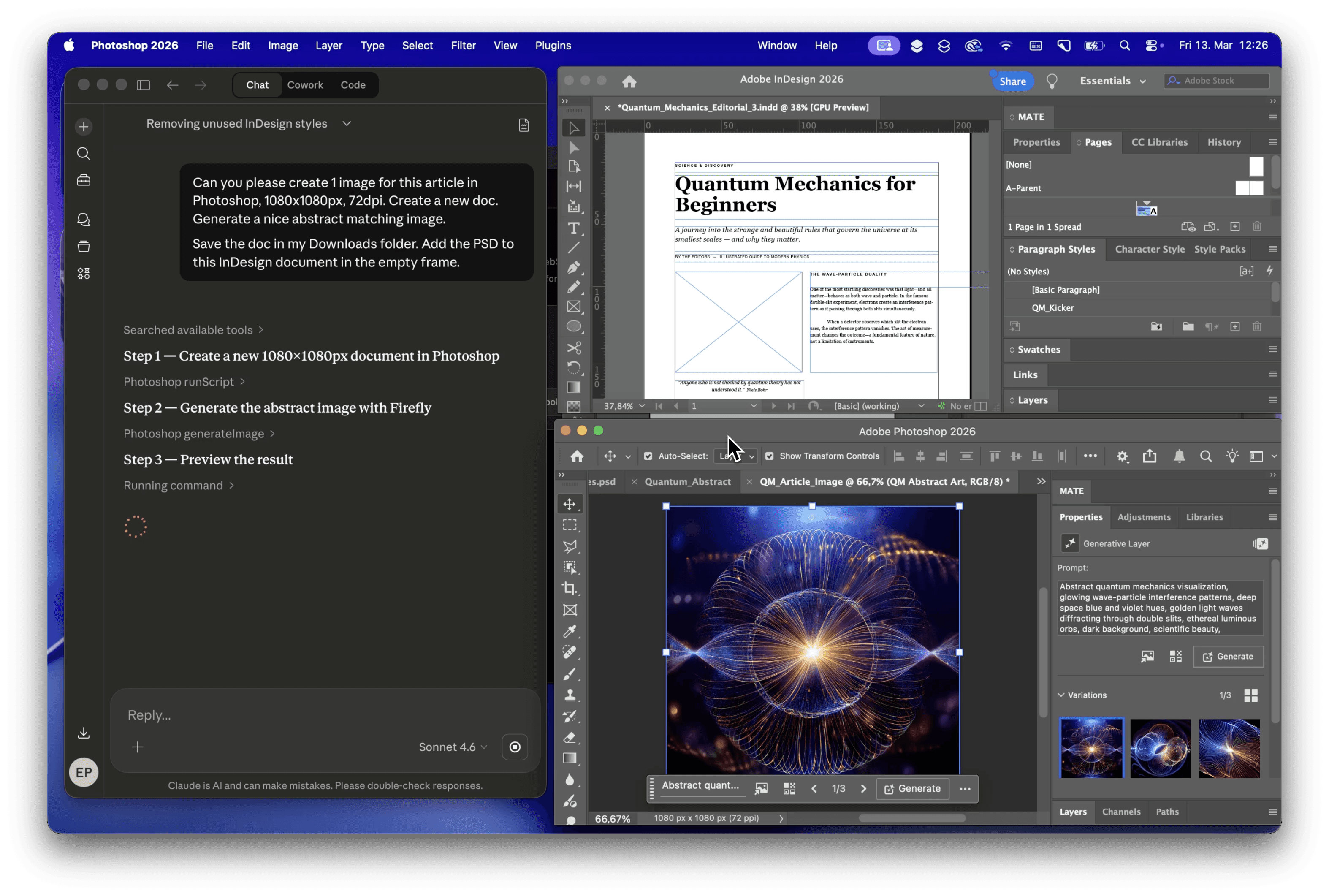
Task: Start new chat with plus sidebar icon
Action: click(x=84, y=126)
